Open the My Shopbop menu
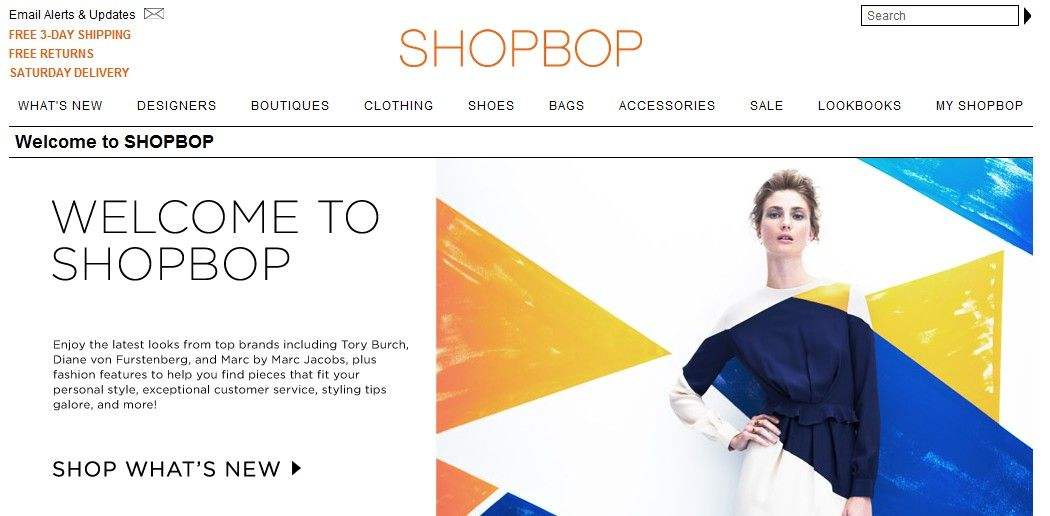The width and height of the screenshot is (1050, 516). click(x=980, y=106)
